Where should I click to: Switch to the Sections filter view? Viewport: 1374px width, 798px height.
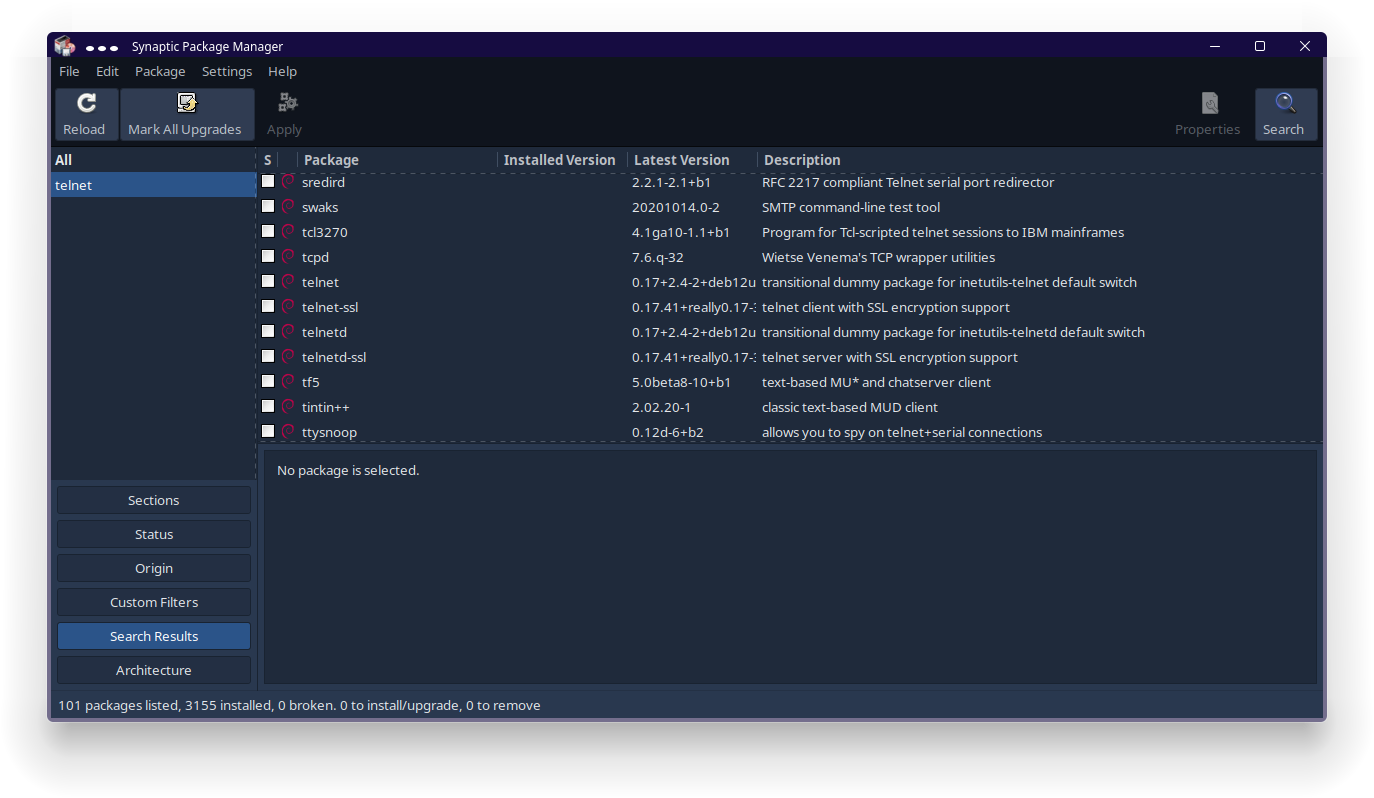pos(154,500)
